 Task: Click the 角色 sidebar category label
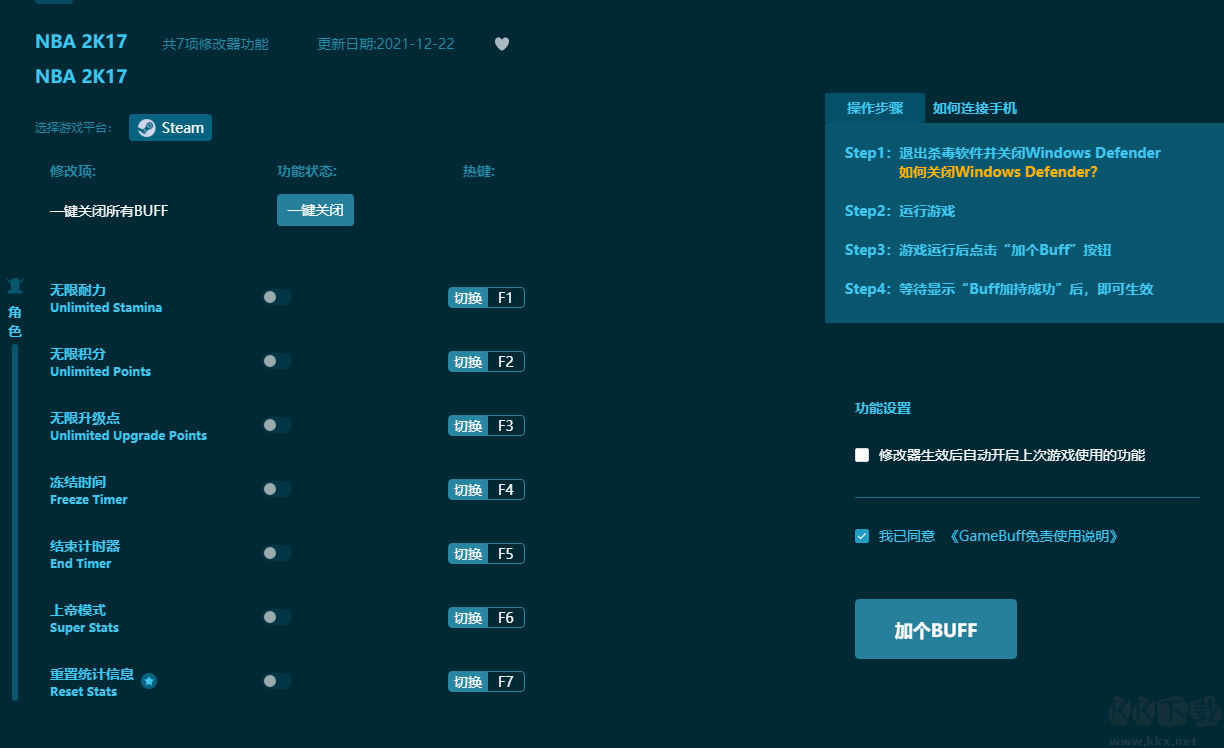coord(15,321)
